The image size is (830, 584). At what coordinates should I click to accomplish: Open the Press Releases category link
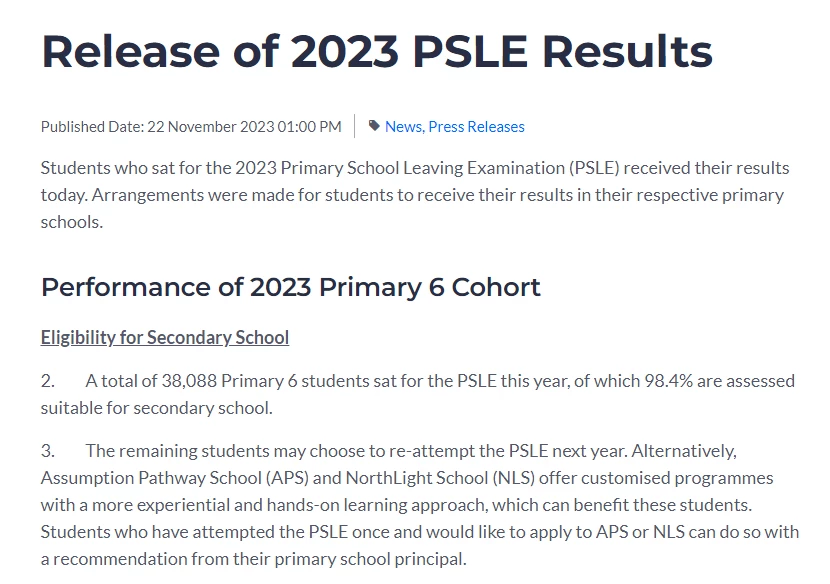tap(476, 127)
